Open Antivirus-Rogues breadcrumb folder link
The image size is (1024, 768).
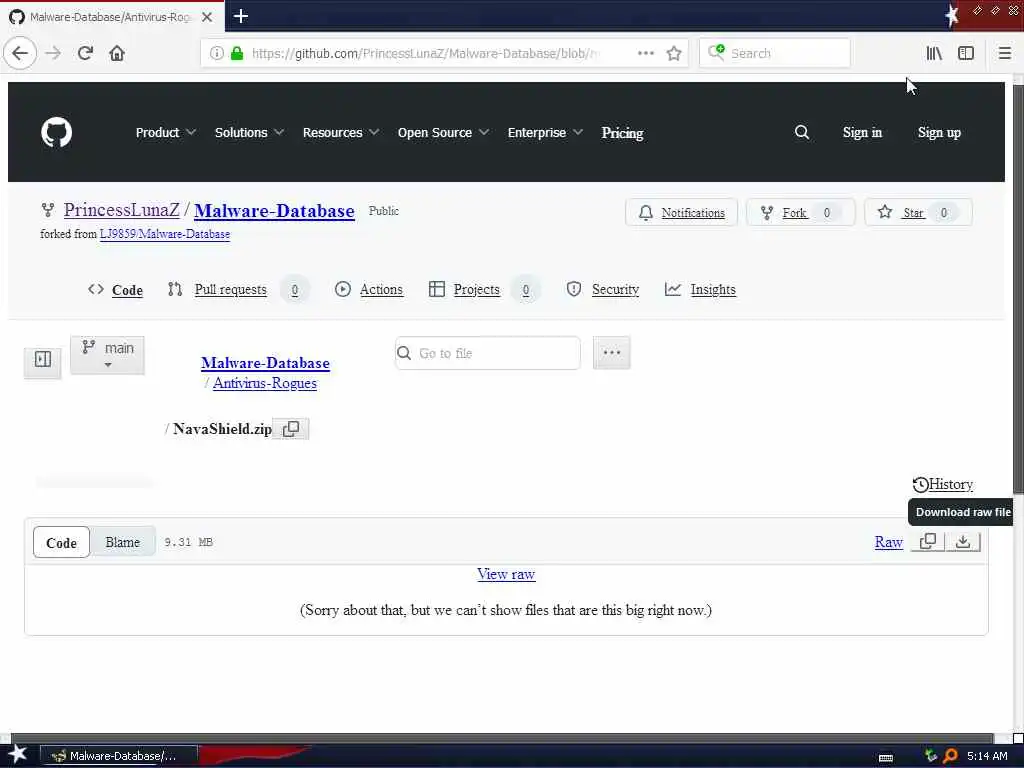pos(264,383)
